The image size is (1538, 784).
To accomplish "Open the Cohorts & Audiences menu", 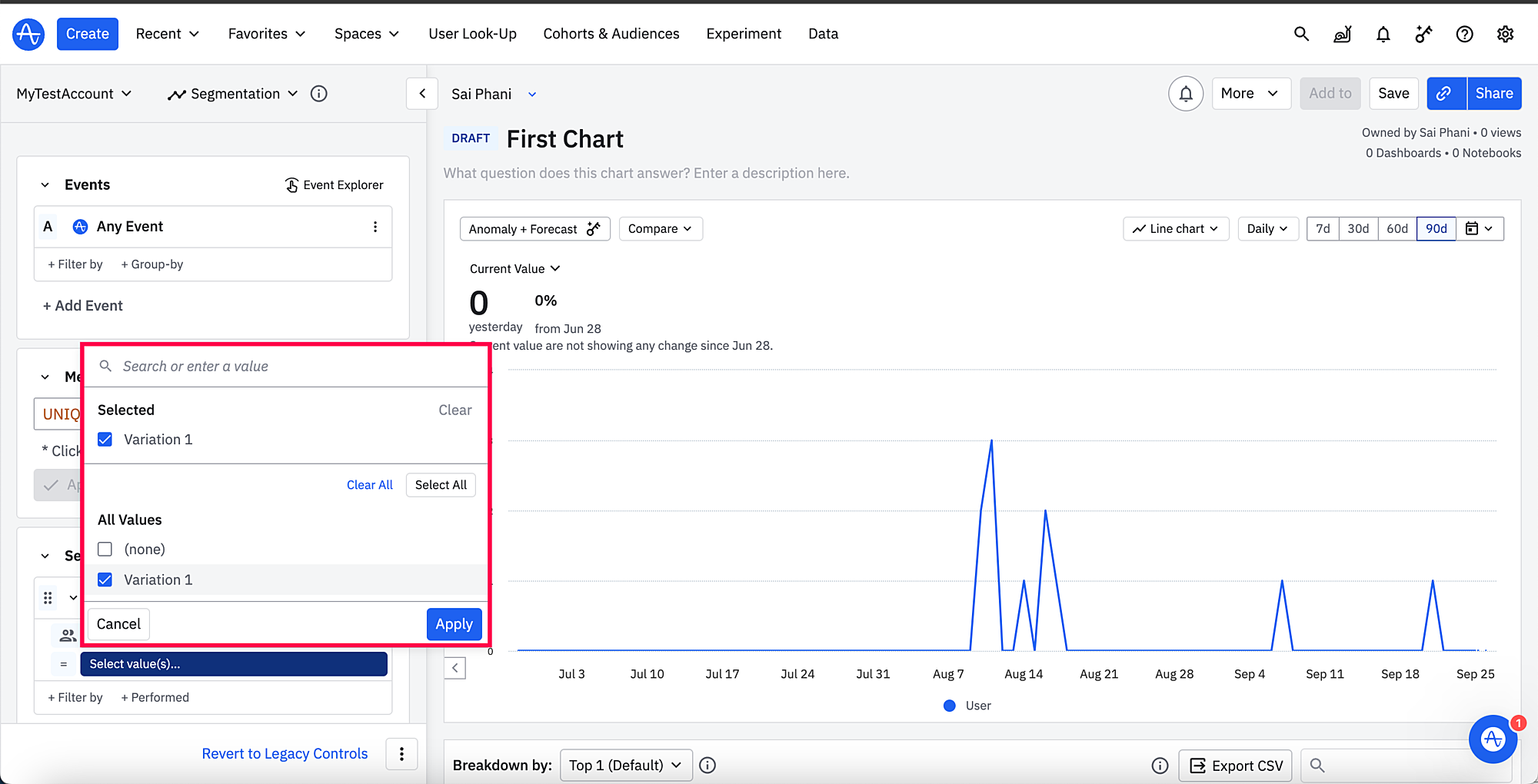I will click(x=611, y=34).
